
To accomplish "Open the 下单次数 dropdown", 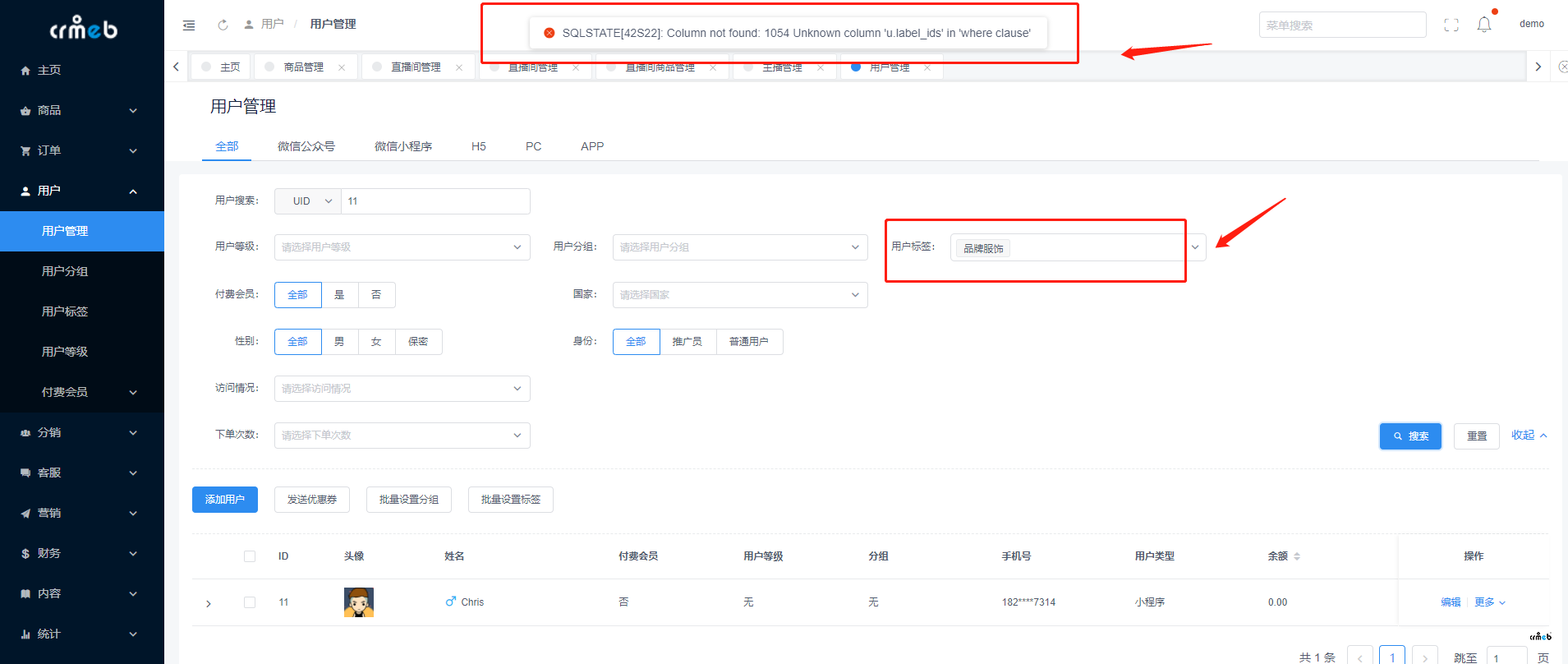I will [402, 436].
